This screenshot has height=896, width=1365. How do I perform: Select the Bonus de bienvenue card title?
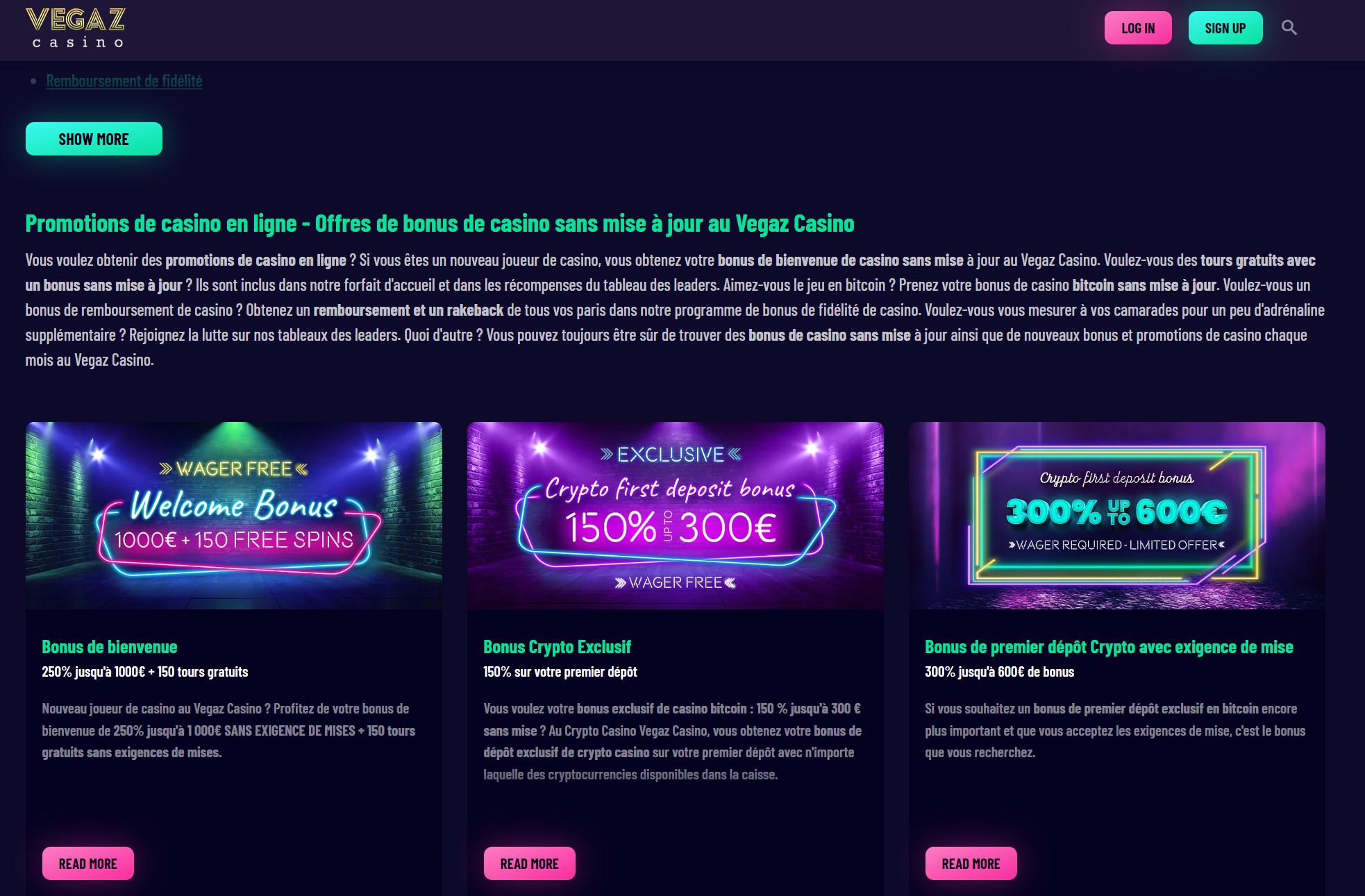point(110,647)
